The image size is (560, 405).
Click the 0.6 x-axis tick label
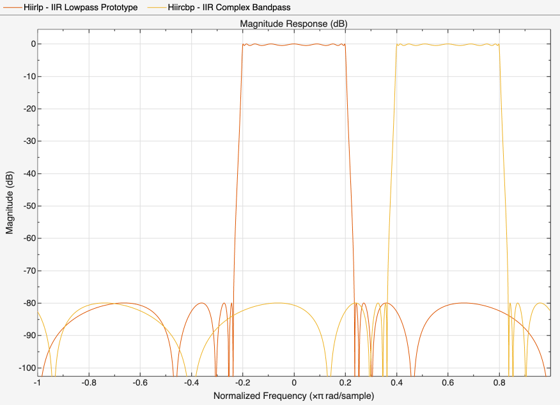pyautogui.click(x=448, y=382)
